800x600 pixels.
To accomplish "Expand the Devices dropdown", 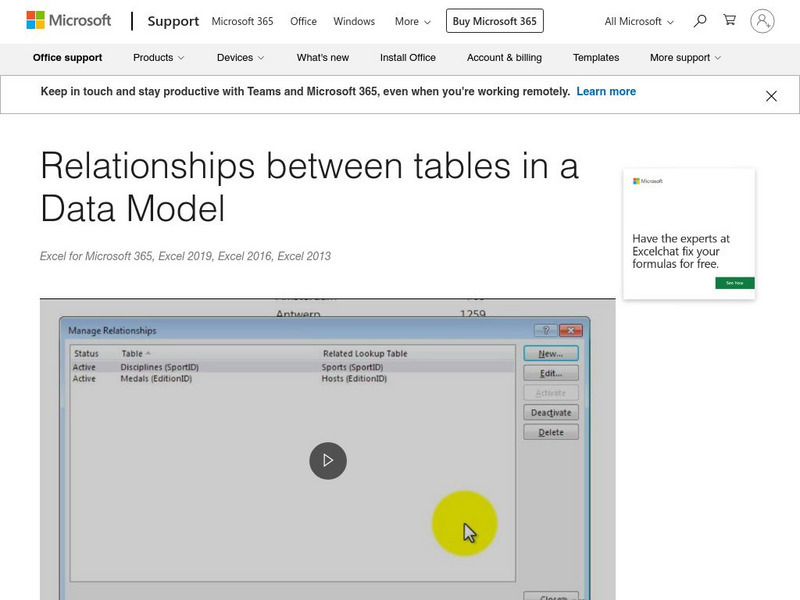I will click(x=240, y=58).
